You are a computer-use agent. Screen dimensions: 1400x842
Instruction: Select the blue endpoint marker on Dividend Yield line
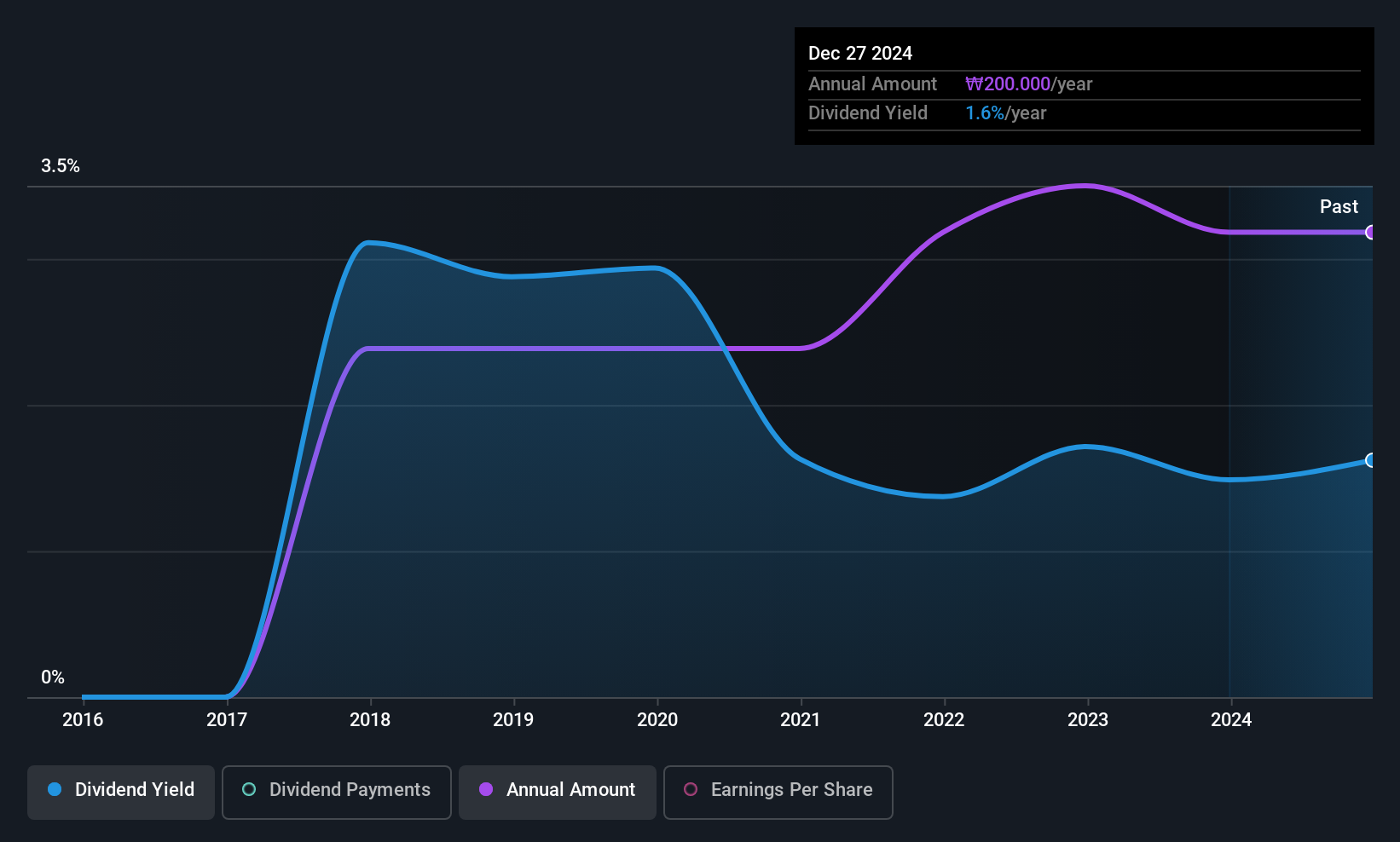pos(1370,460)
